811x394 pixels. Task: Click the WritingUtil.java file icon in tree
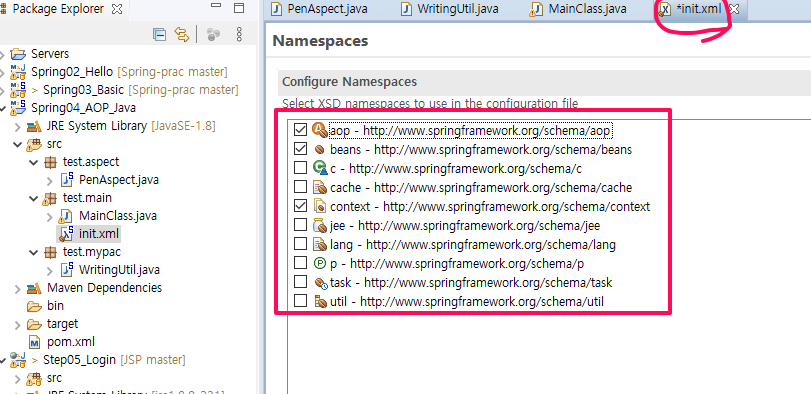pos(66,269)
